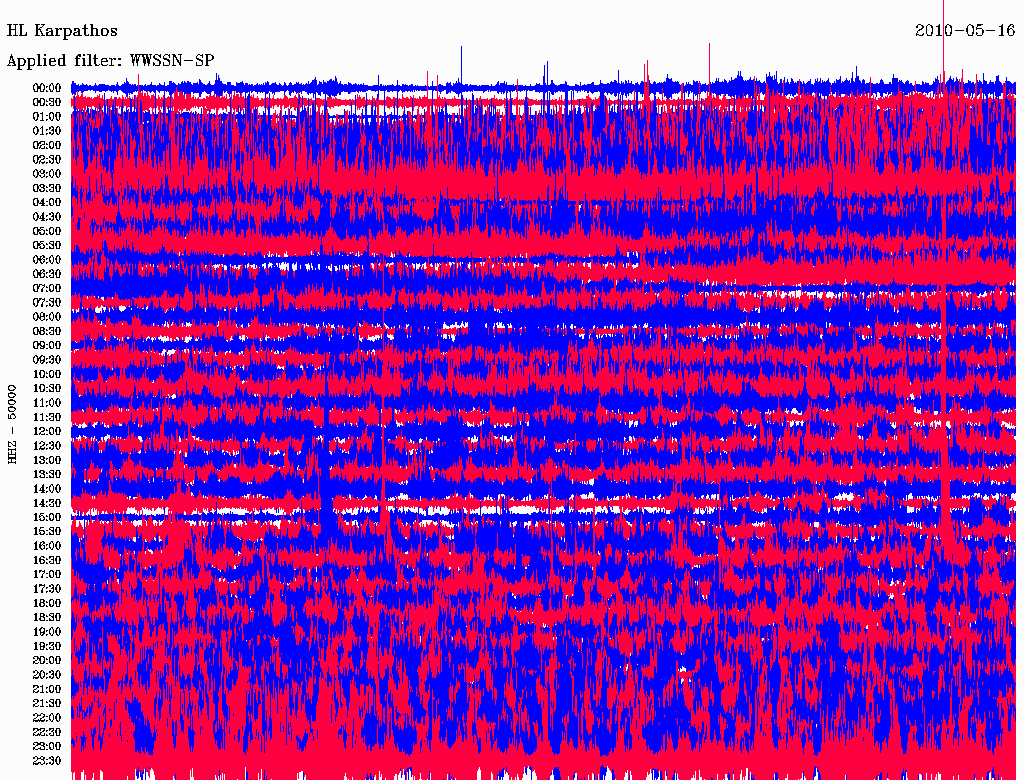
Task: Select the 21:00 time label
Action: pos(47,689)
